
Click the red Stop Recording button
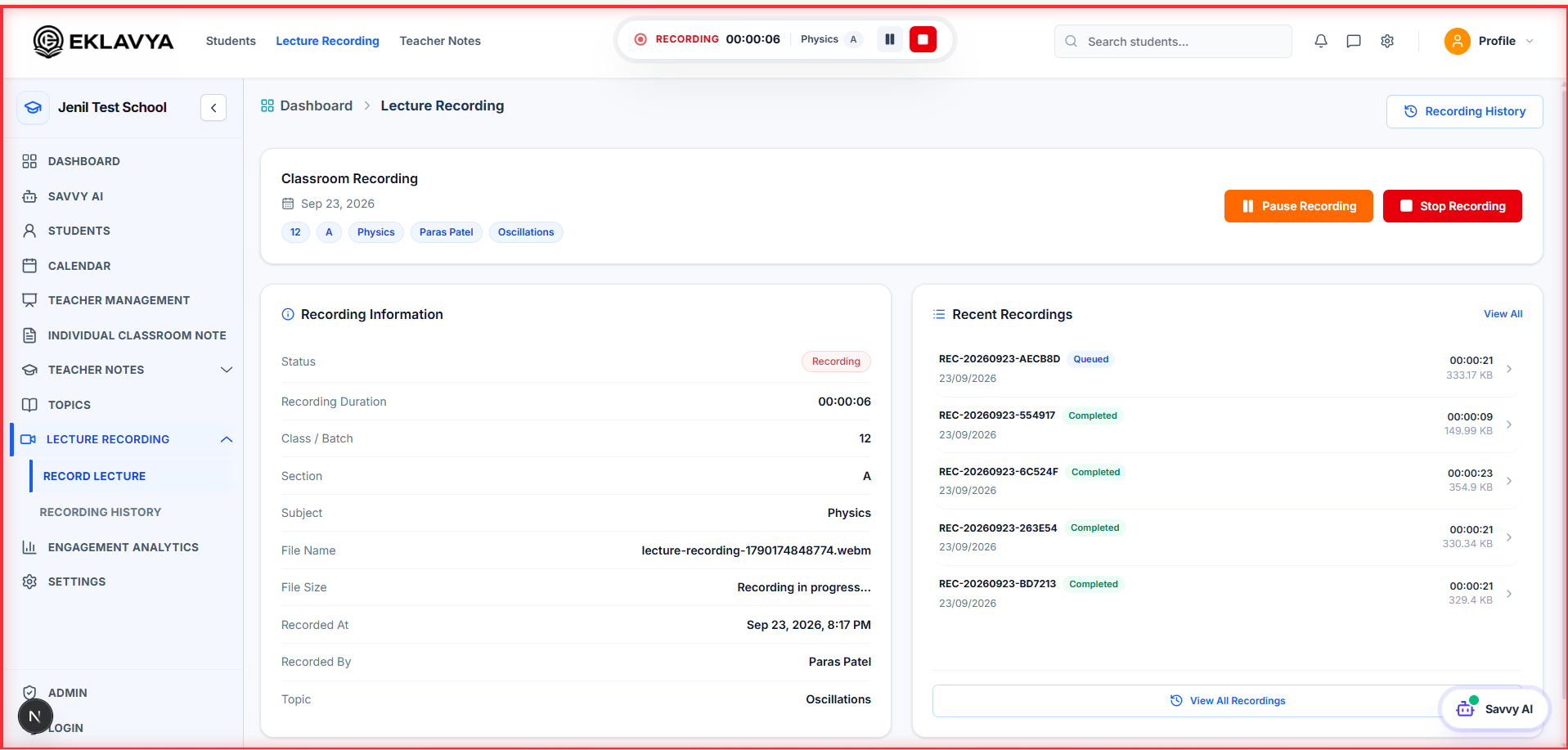tap(1452, 206)
